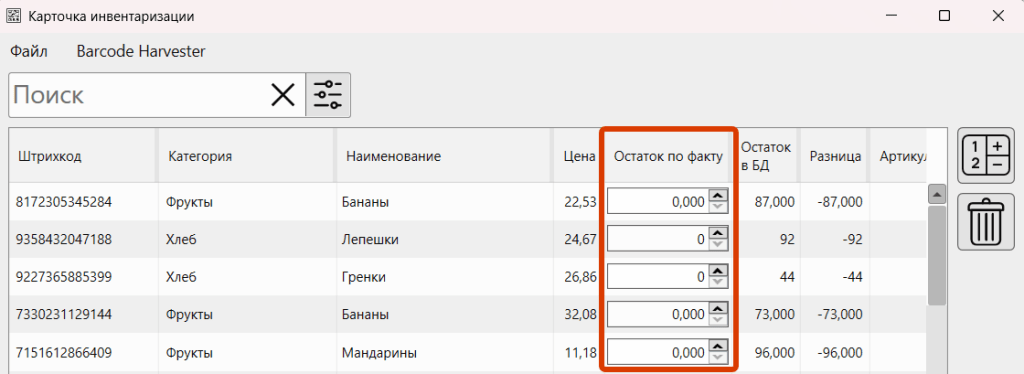Image resolution: width=1024 pixels, height=374 pixels.
Task: Click Хлеб category in Гренки row
Action: [182, 277]
